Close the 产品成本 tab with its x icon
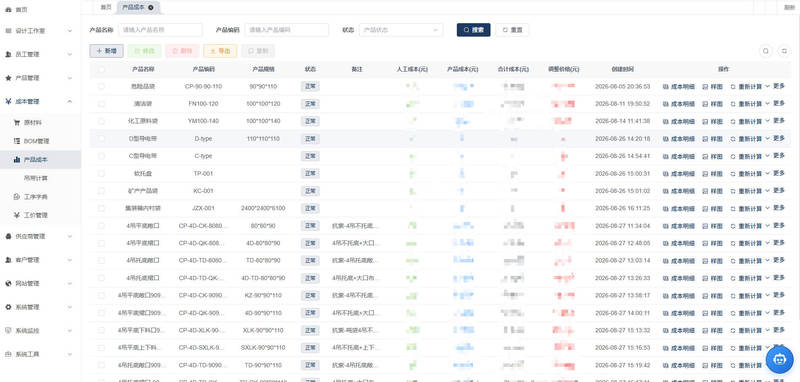 point(151,7)
